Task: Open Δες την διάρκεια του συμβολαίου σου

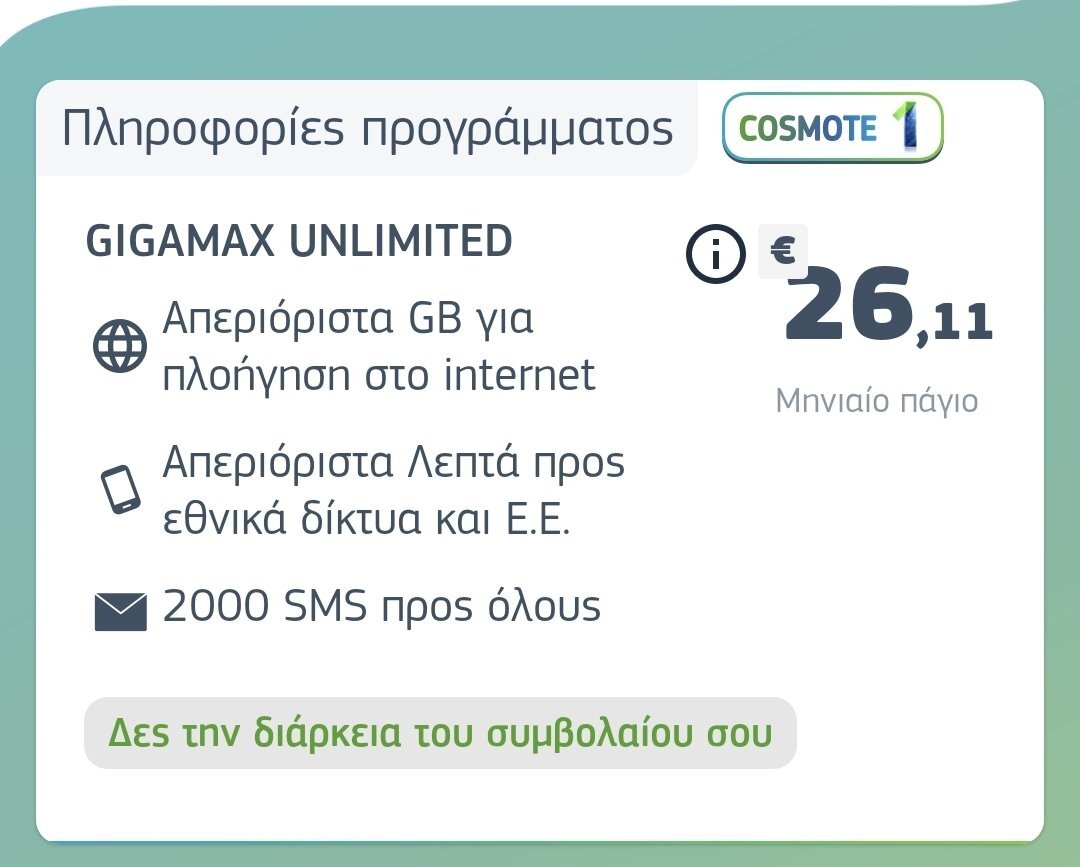Action: tap(440, 733)
